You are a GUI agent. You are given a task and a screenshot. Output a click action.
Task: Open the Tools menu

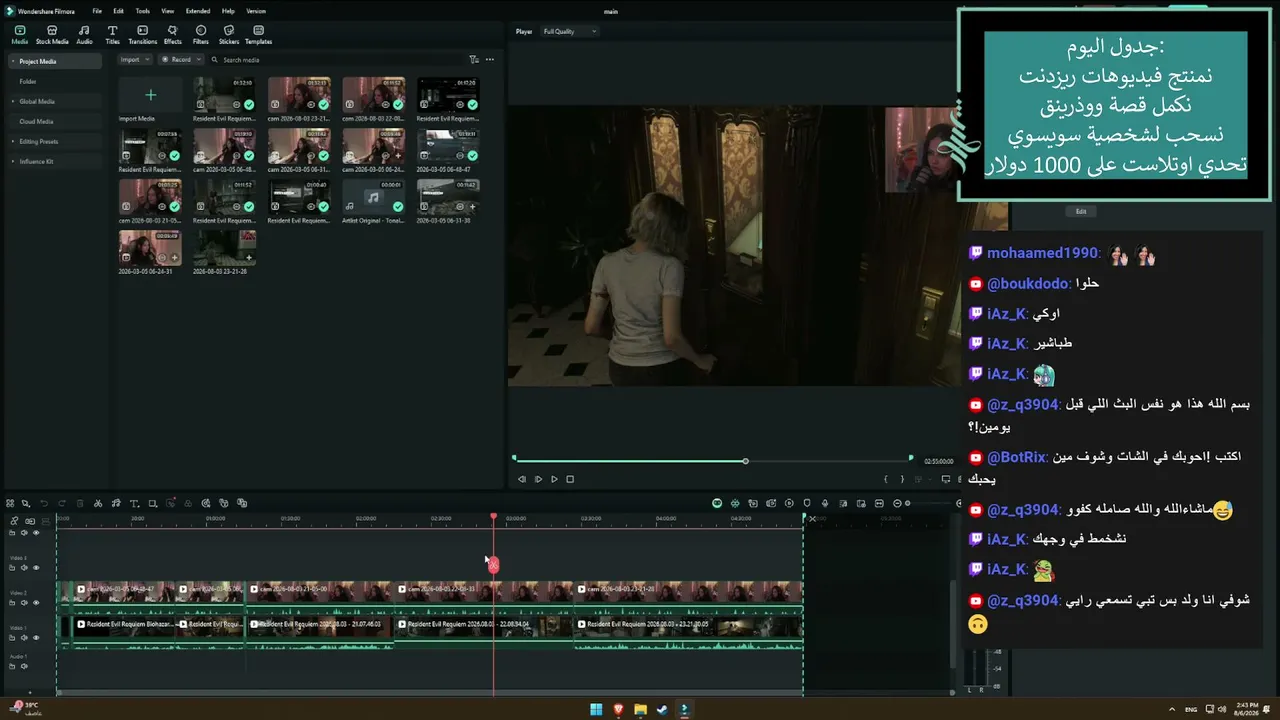143,11
